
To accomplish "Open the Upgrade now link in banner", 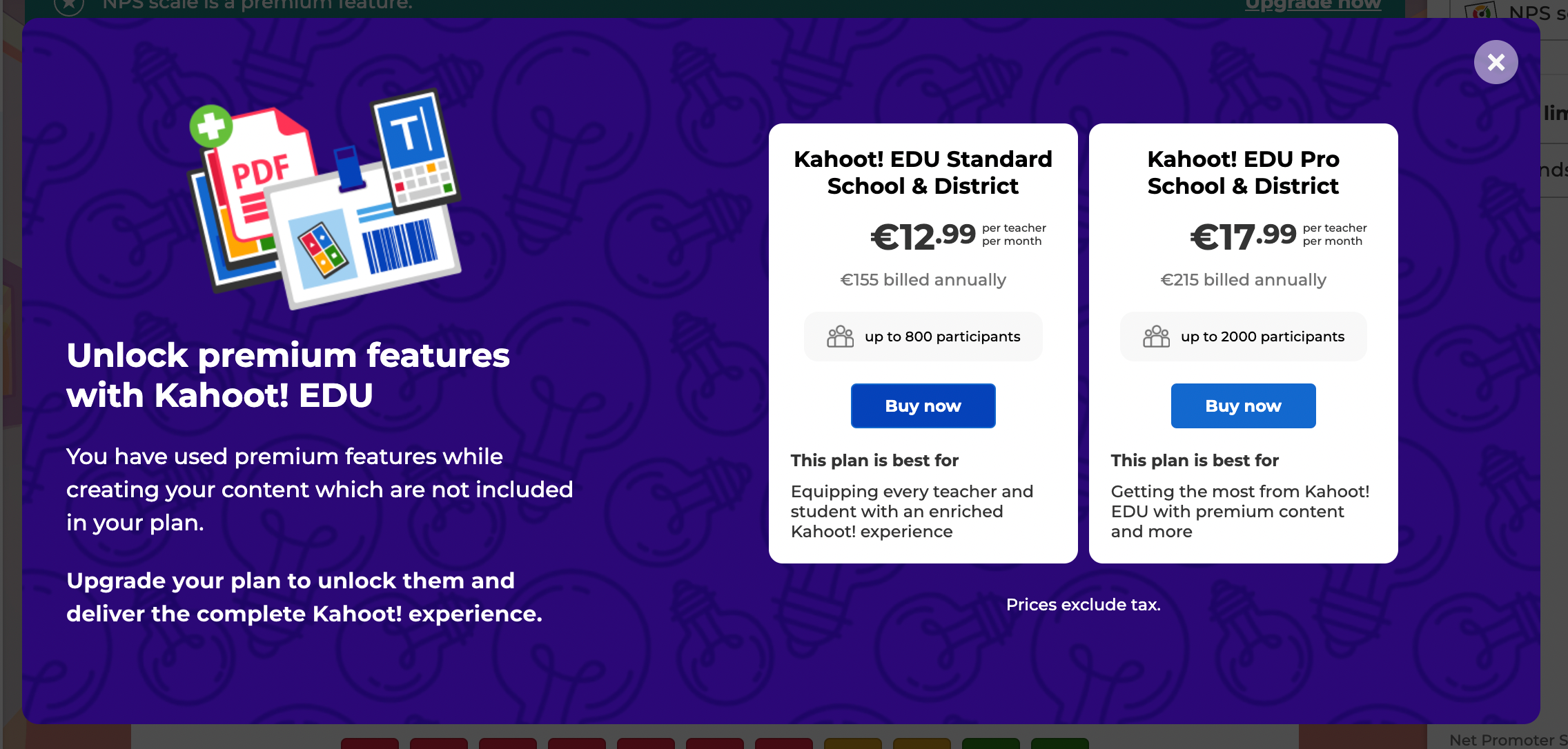I will pos(1313,6).
